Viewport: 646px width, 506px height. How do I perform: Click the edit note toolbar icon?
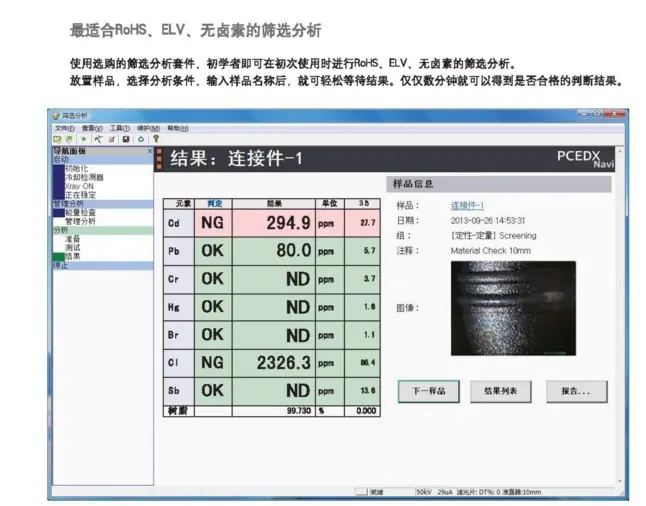point(112,139)
